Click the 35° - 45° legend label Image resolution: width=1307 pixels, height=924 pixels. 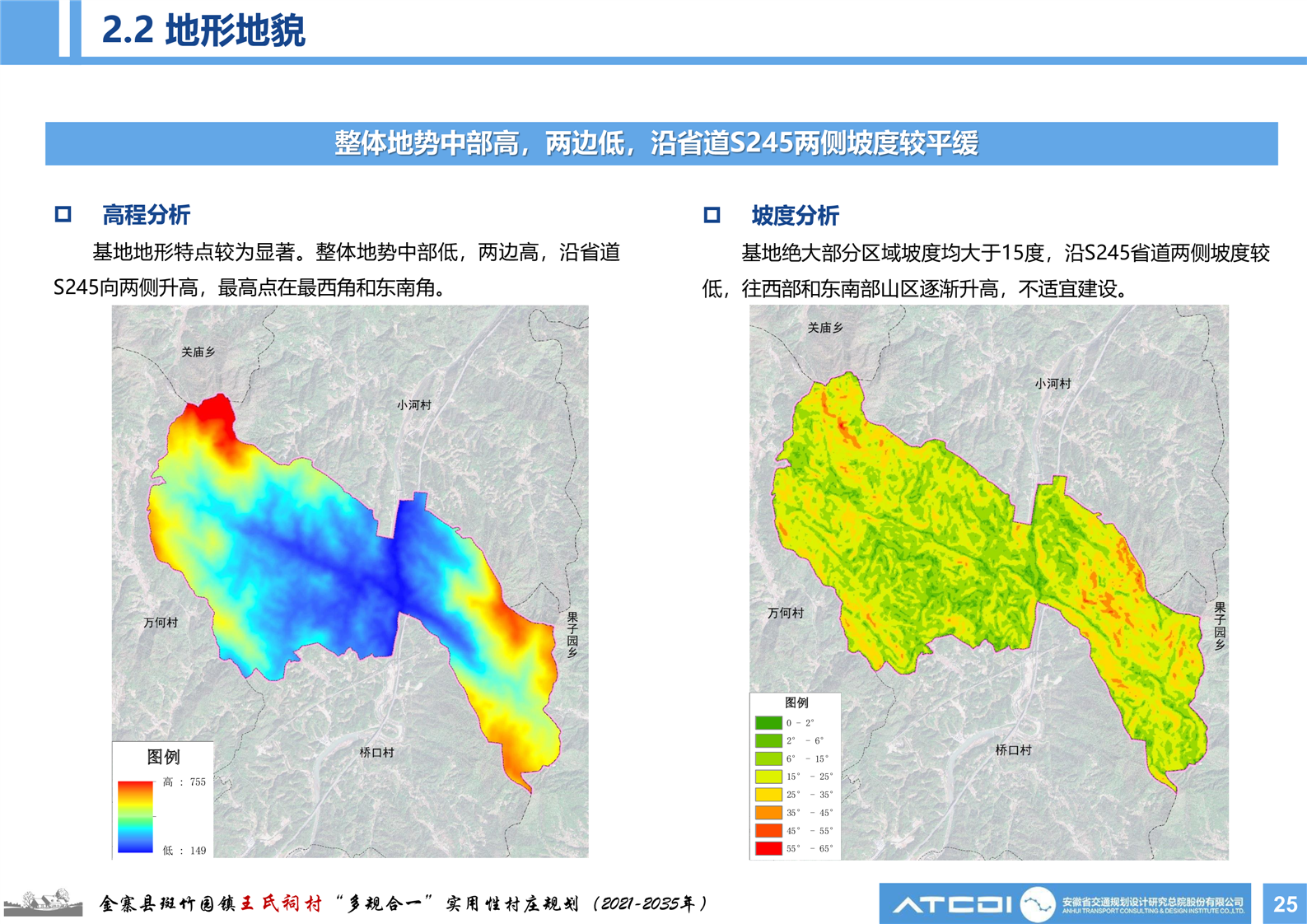[810, 813]
